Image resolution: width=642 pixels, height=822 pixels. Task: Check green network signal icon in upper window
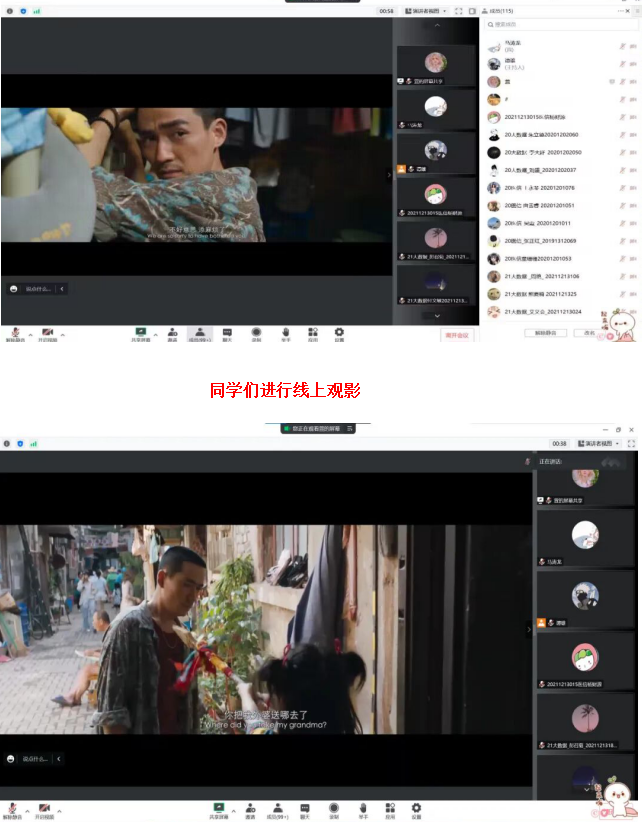pyautogui.click(x=37, y=11)
